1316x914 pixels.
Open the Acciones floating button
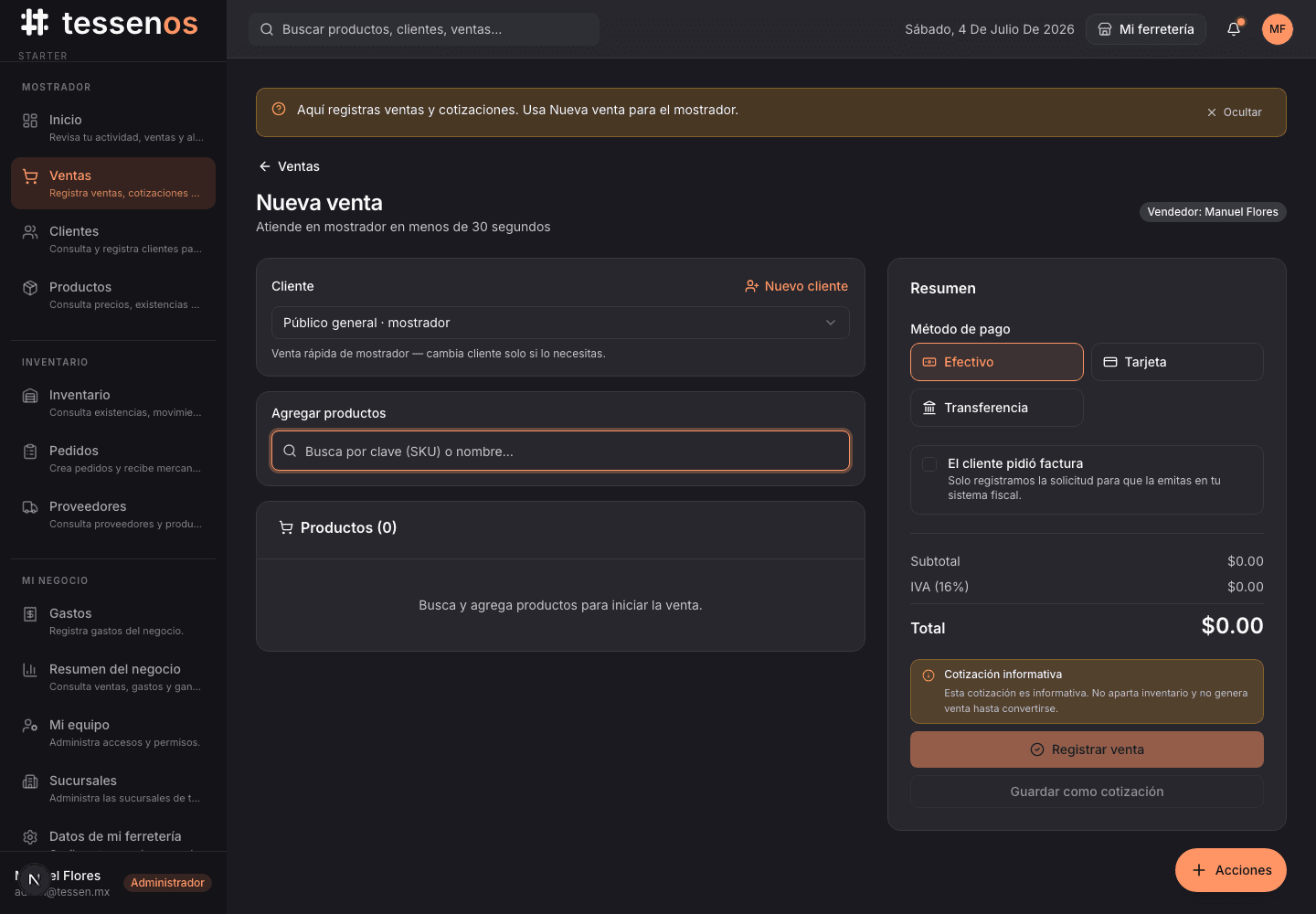coord(1231,870)
